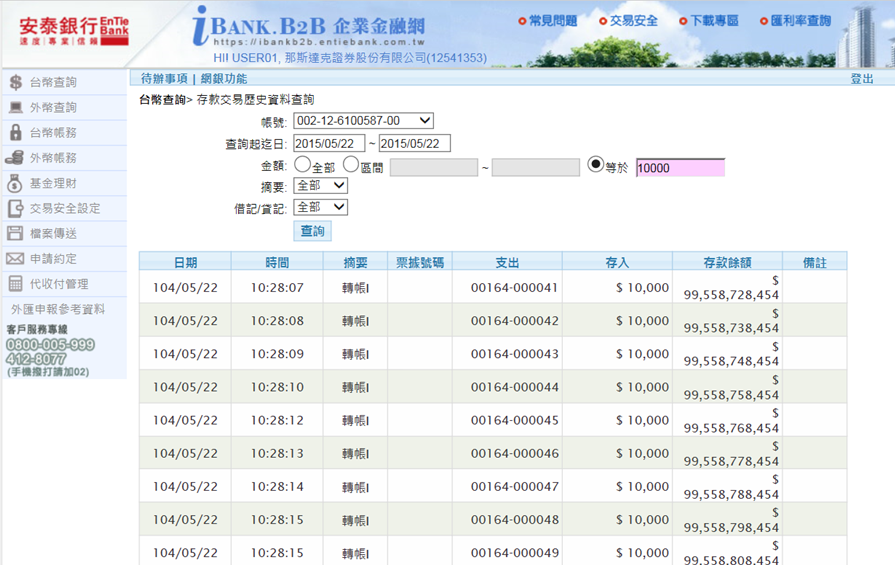Click the disabled range maximum amount field
The width and height of the screenshot is (895, 574).
click(x=536, y=167)
